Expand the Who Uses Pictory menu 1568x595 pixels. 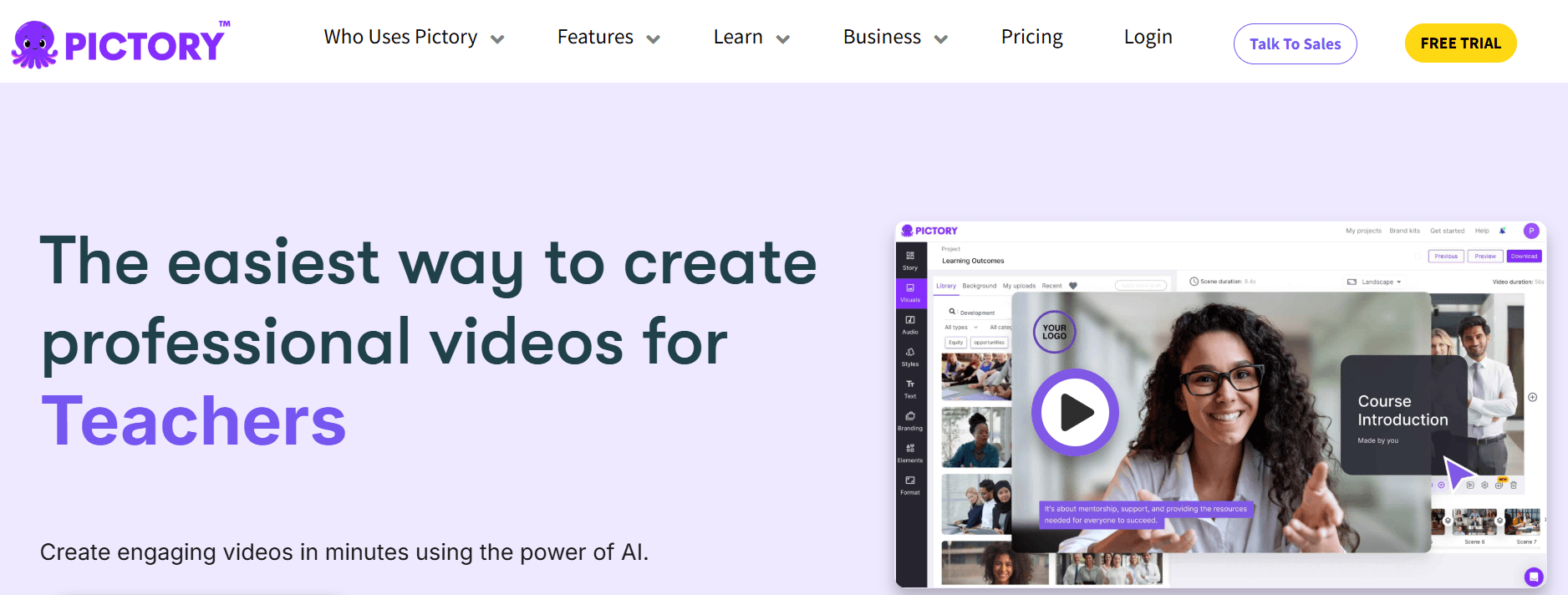tap(414, 38)
